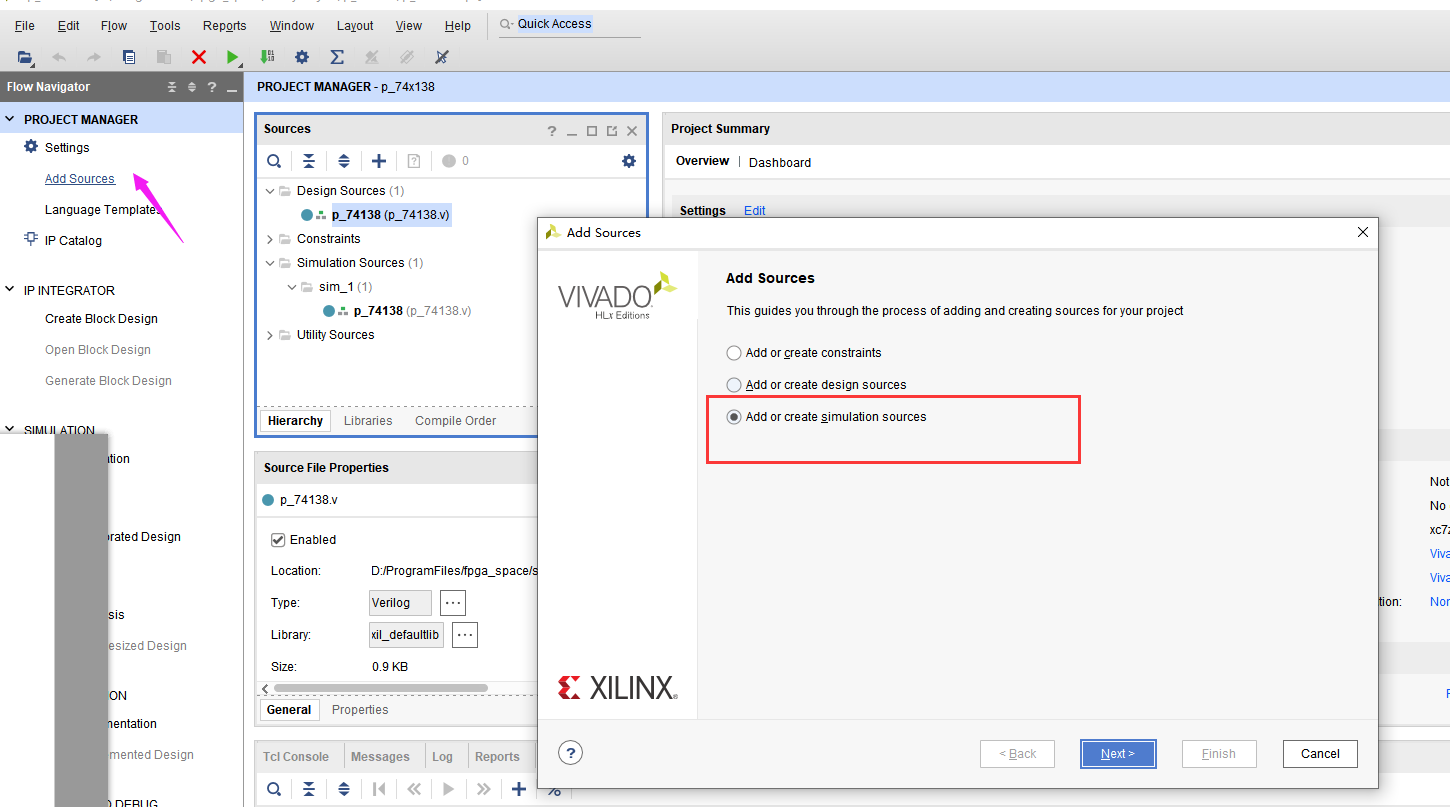Click the Edit link next to Settings

(755, 211)
